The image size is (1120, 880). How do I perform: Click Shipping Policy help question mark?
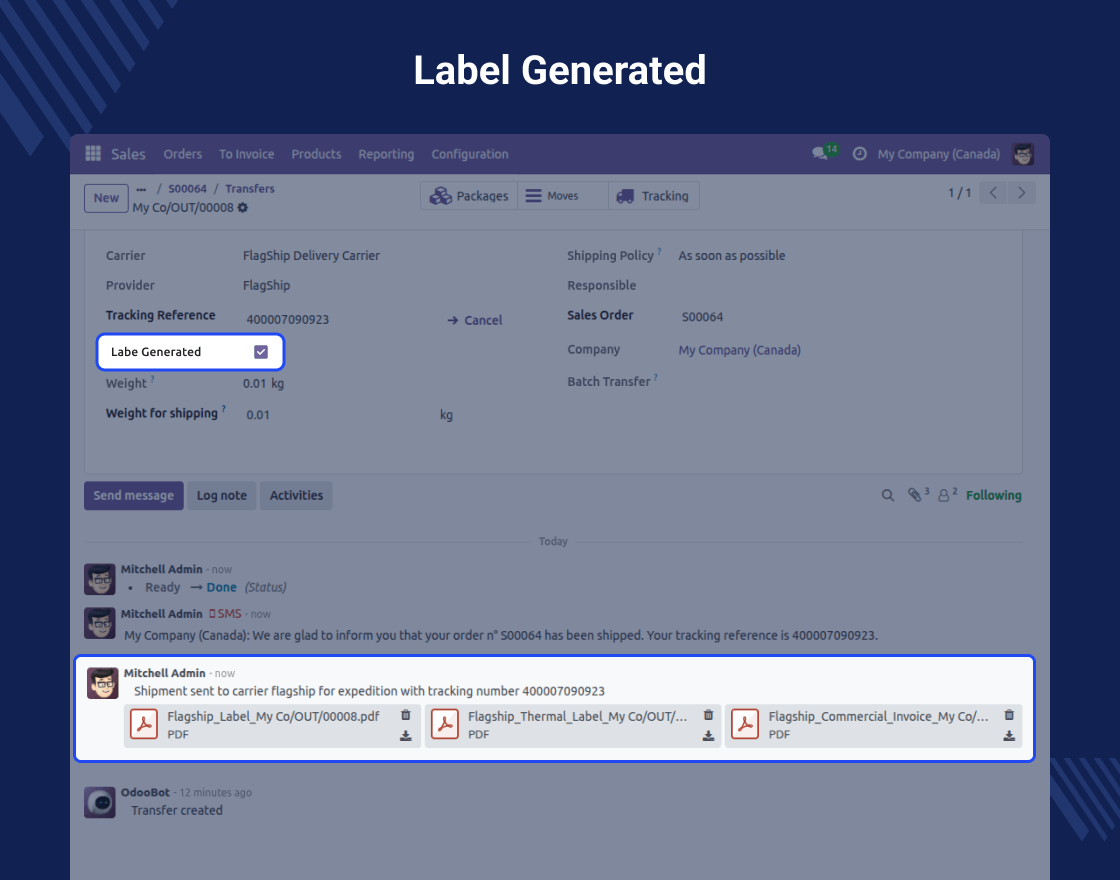(659, 251)
